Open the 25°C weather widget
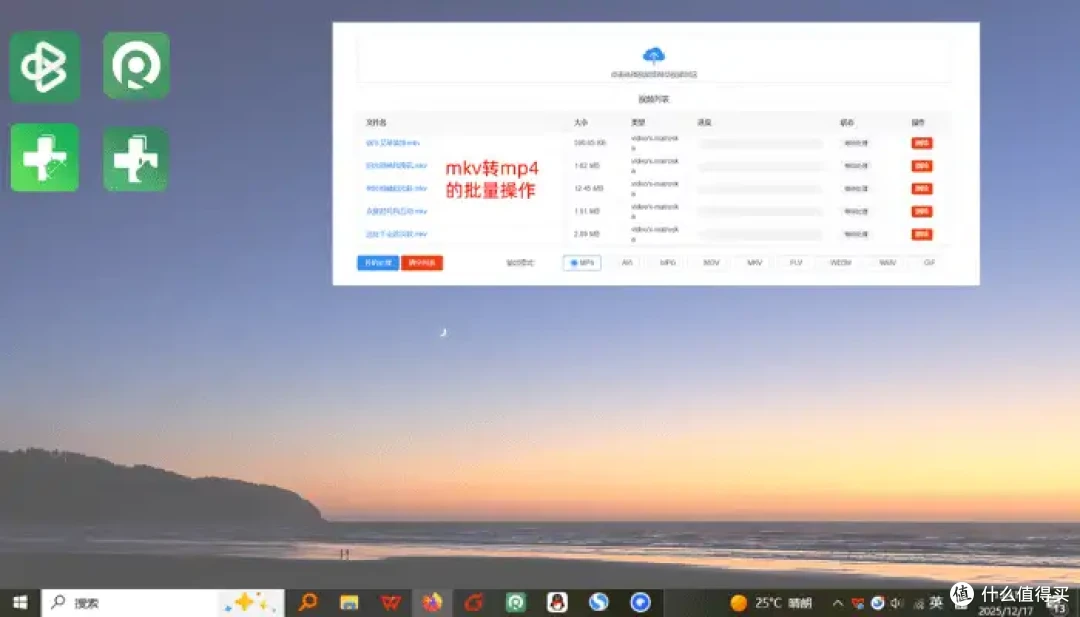1080x617 pixels. (x=771, y=603)
